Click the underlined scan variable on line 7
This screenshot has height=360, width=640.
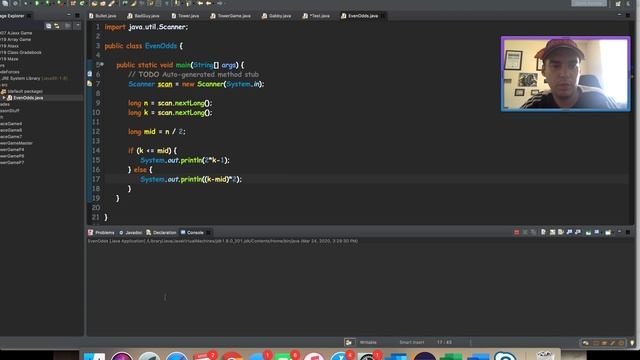click(x=165, y=84)
